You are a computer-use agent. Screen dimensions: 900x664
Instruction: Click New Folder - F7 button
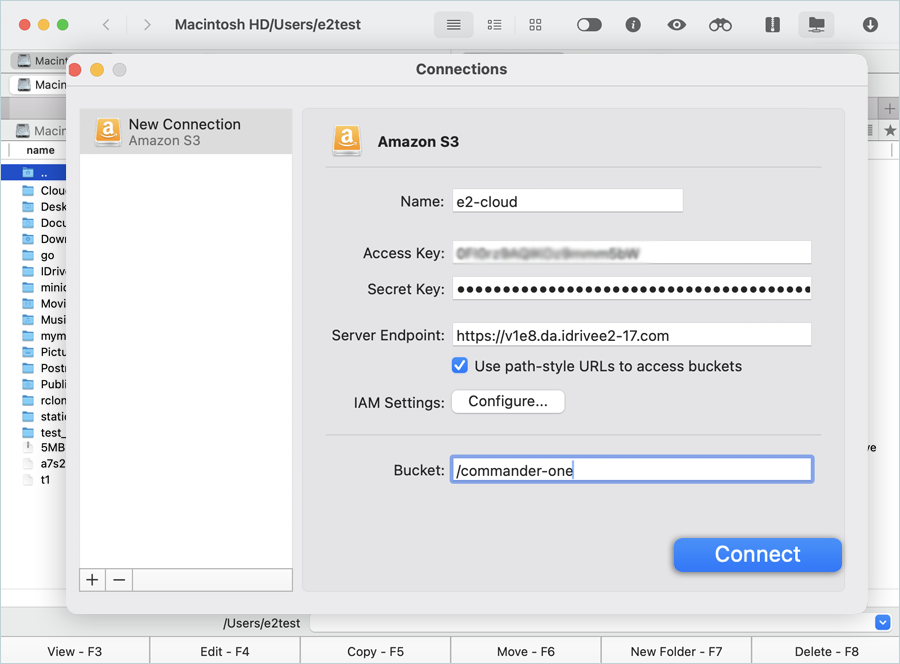(676, 651)
